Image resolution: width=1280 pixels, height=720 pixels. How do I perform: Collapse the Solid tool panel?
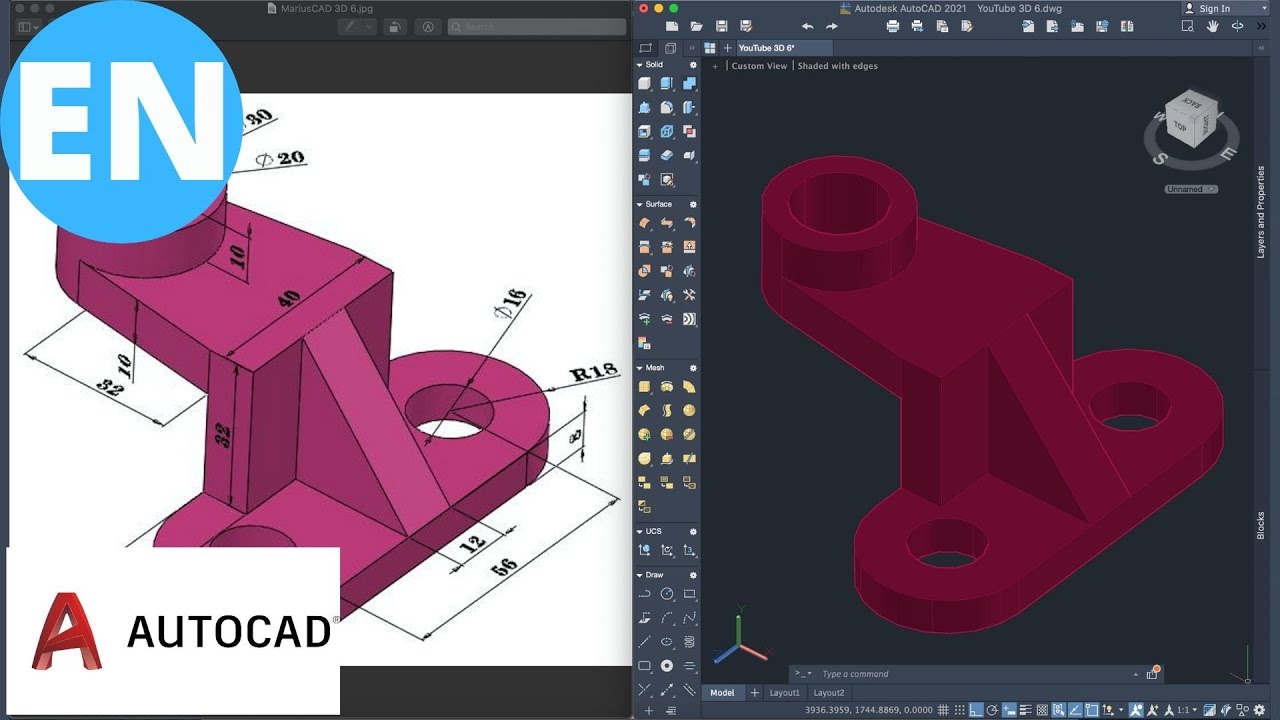coord(640,65)
